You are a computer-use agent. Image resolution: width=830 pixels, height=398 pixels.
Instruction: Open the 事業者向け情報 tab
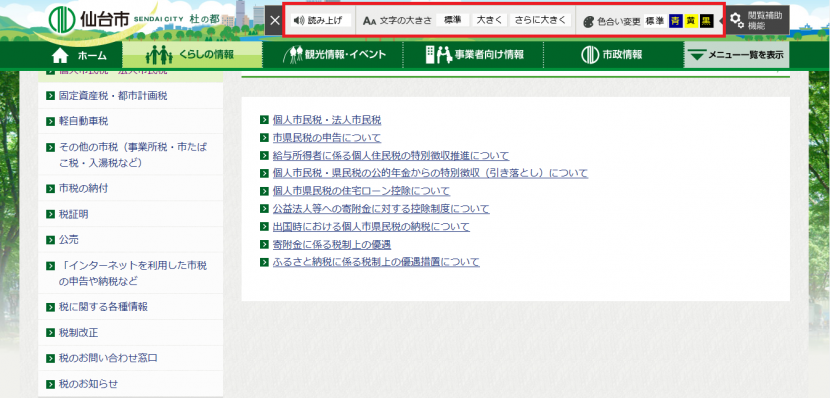[x=473, y=55]
